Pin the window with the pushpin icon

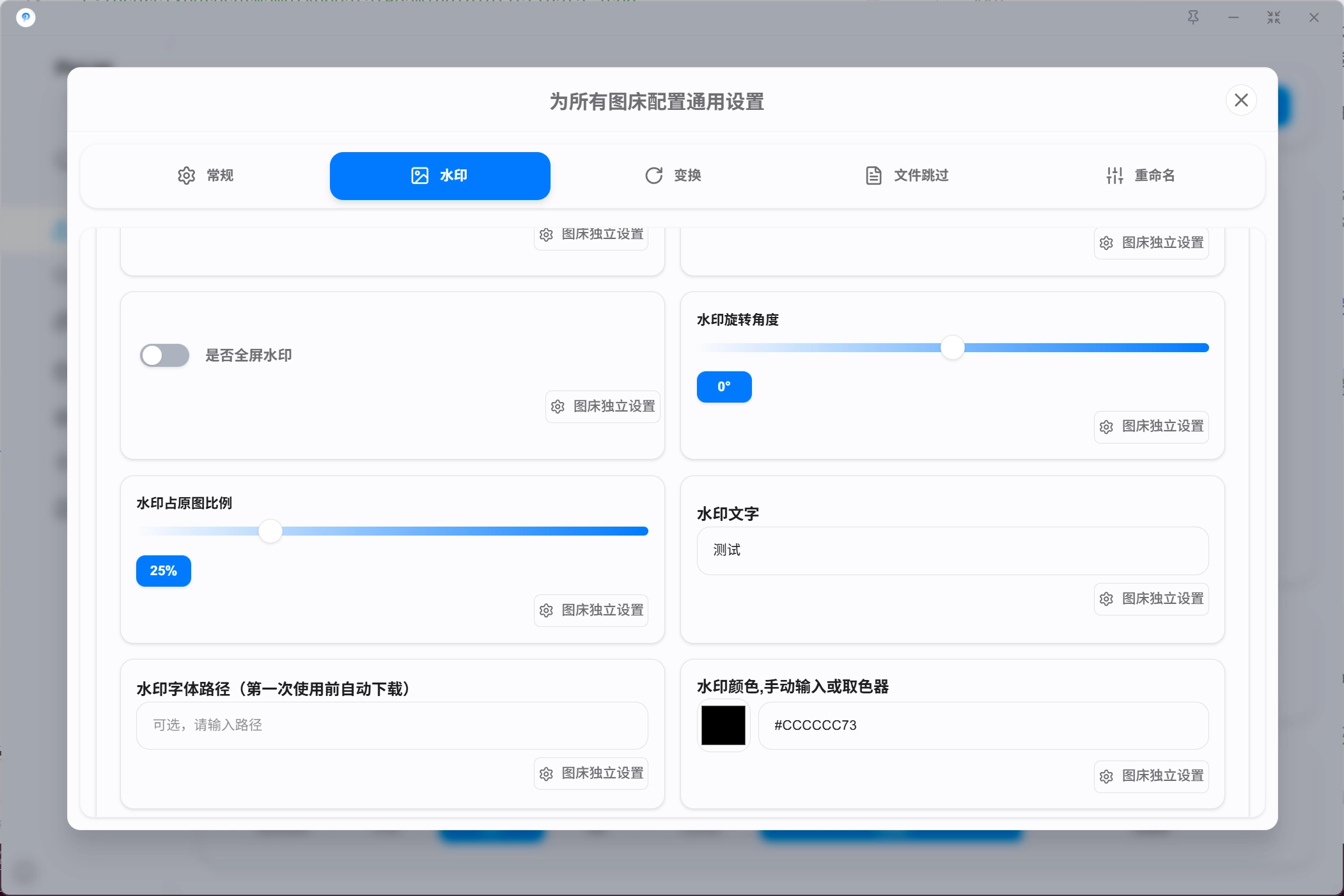[1193, 17]
